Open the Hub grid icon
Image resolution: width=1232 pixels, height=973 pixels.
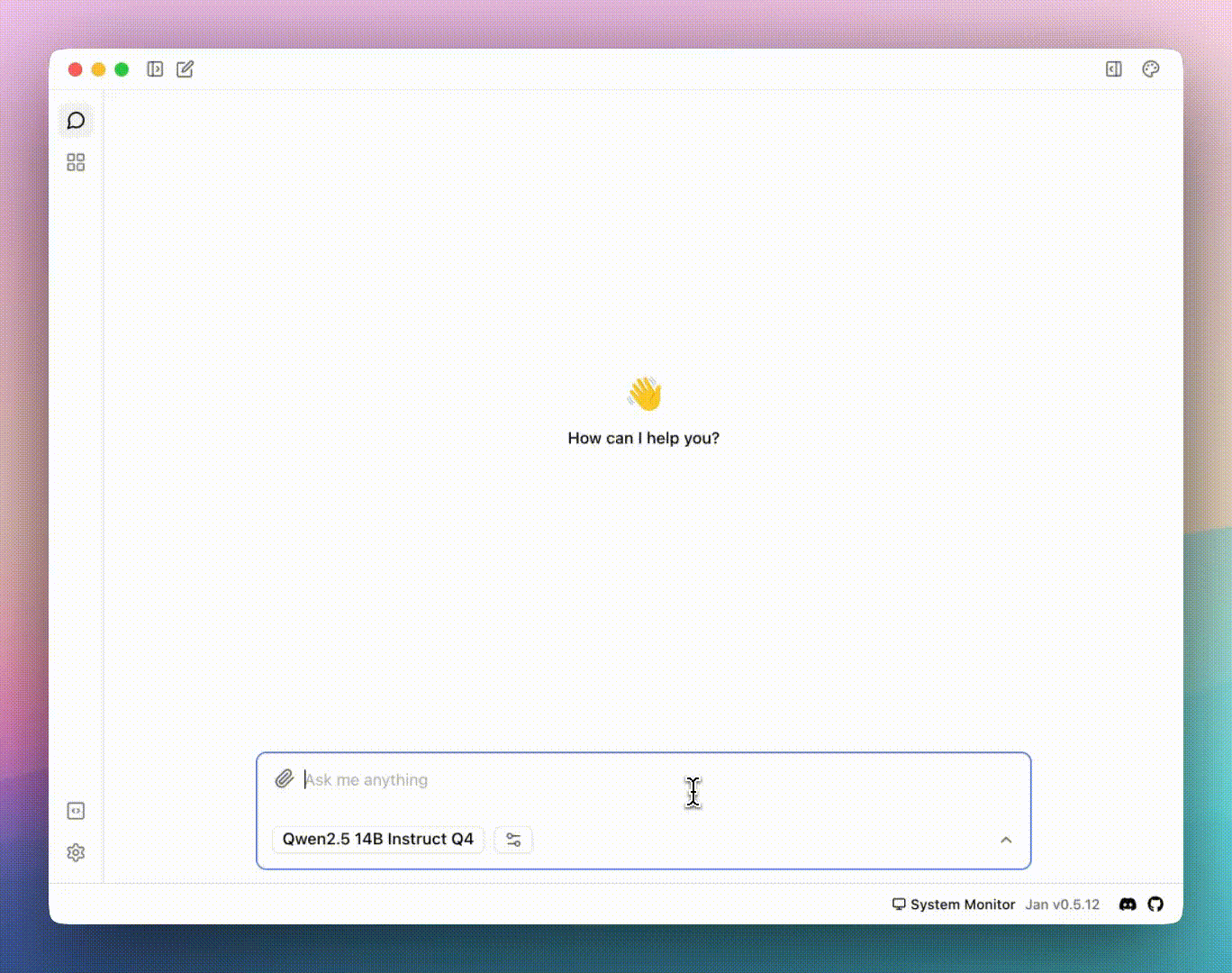[76, 162]
